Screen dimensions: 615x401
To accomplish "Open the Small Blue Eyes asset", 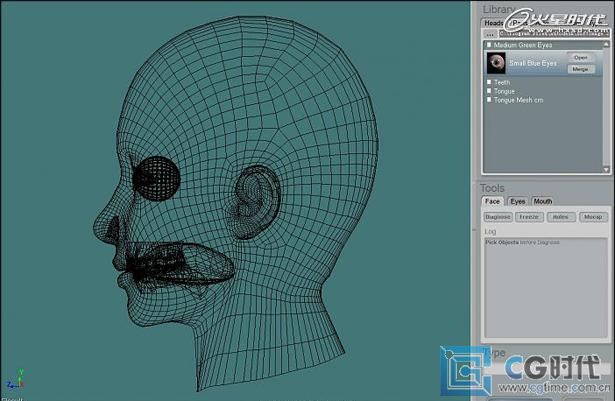I will click(581, 58).
